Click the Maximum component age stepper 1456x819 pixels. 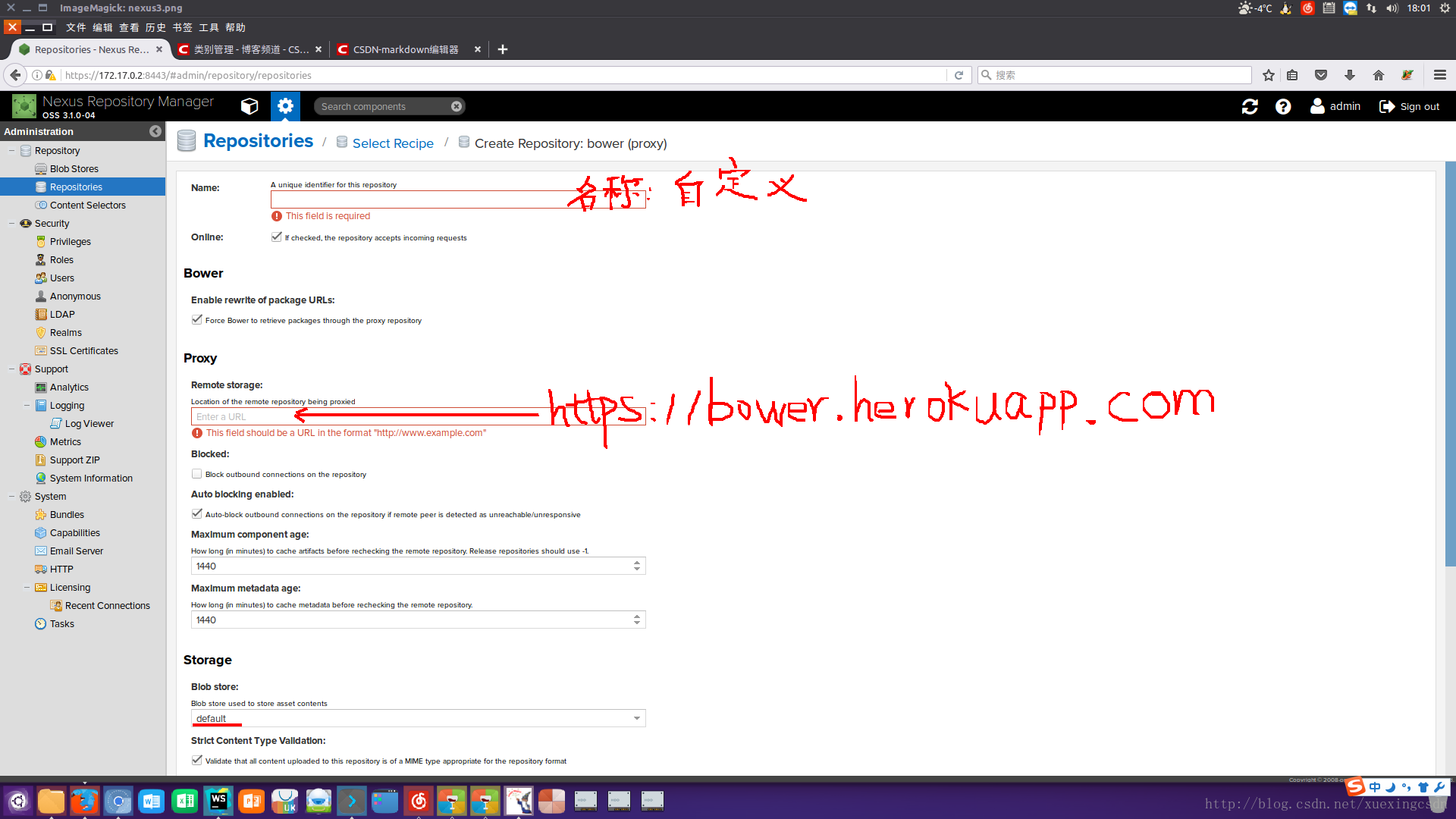pos(636,565)
